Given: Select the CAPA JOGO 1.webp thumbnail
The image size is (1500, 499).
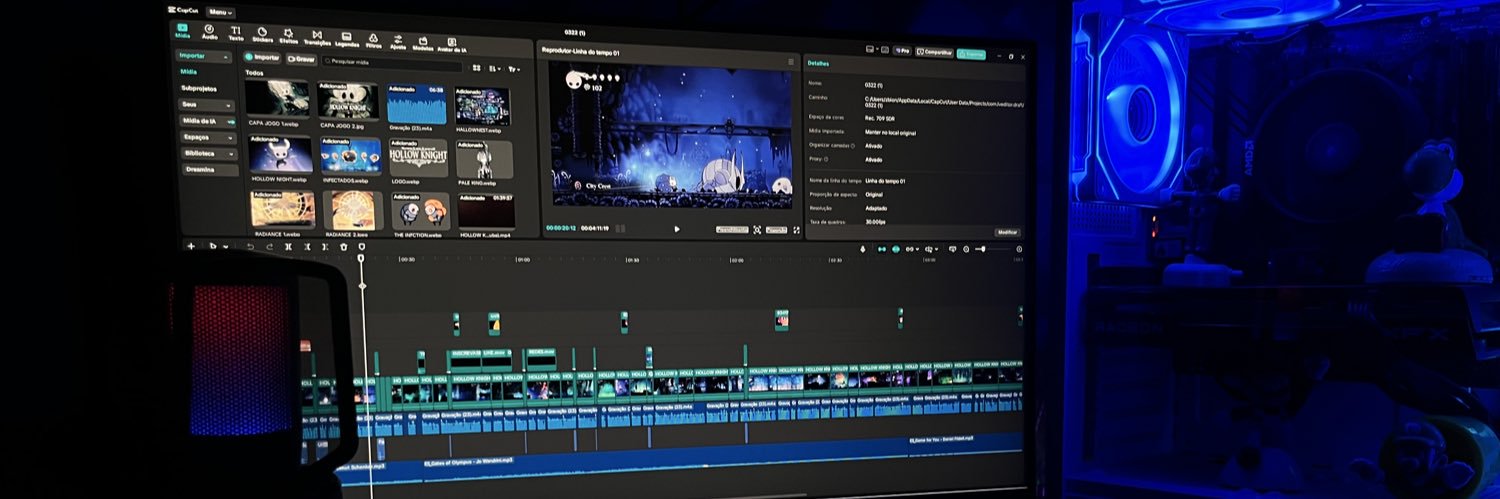Looking at the screenshot, I should tap(276, 98).
